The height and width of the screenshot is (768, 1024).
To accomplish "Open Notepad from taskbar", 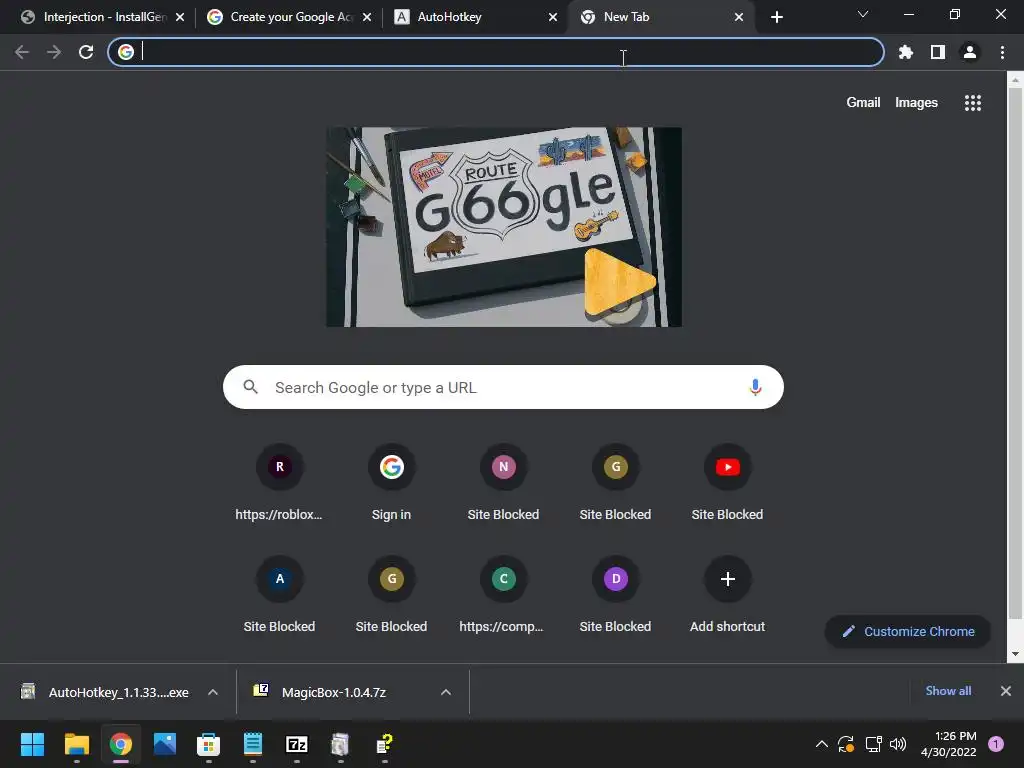I will (253, 744).
